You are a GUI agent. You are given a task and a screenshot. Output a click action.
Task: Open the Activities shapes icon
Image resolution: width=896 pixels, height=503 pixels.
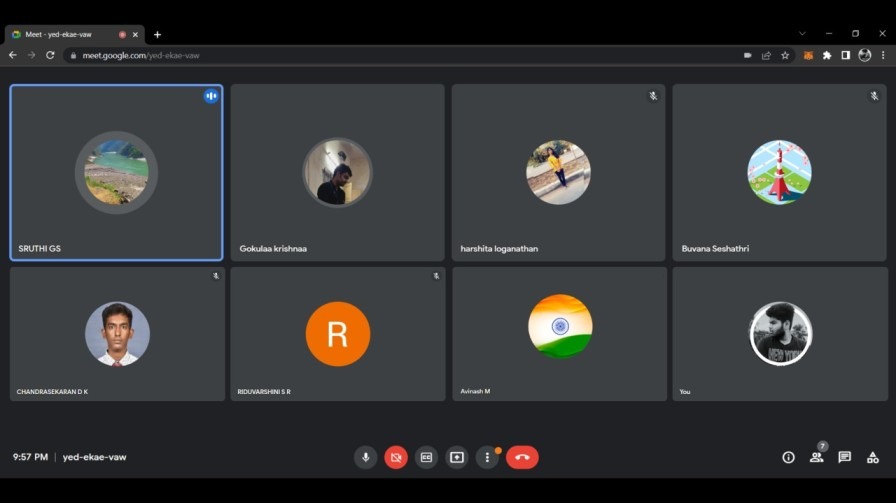(x=872, y=457)
